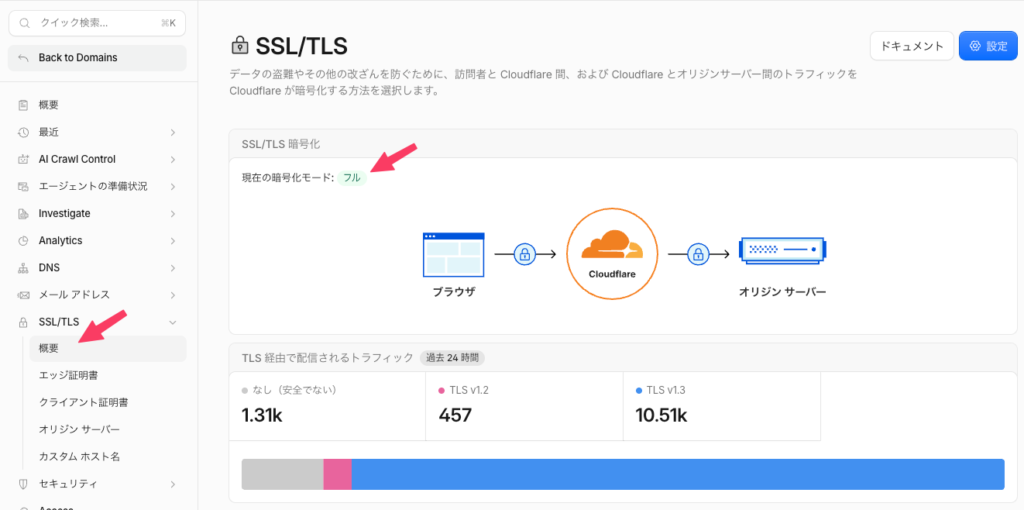The height and width of the screenshot is (510, 1024).
Task: Expand the セキュリティ chevron
Action: pyautogui.click(x=173, y=484)
